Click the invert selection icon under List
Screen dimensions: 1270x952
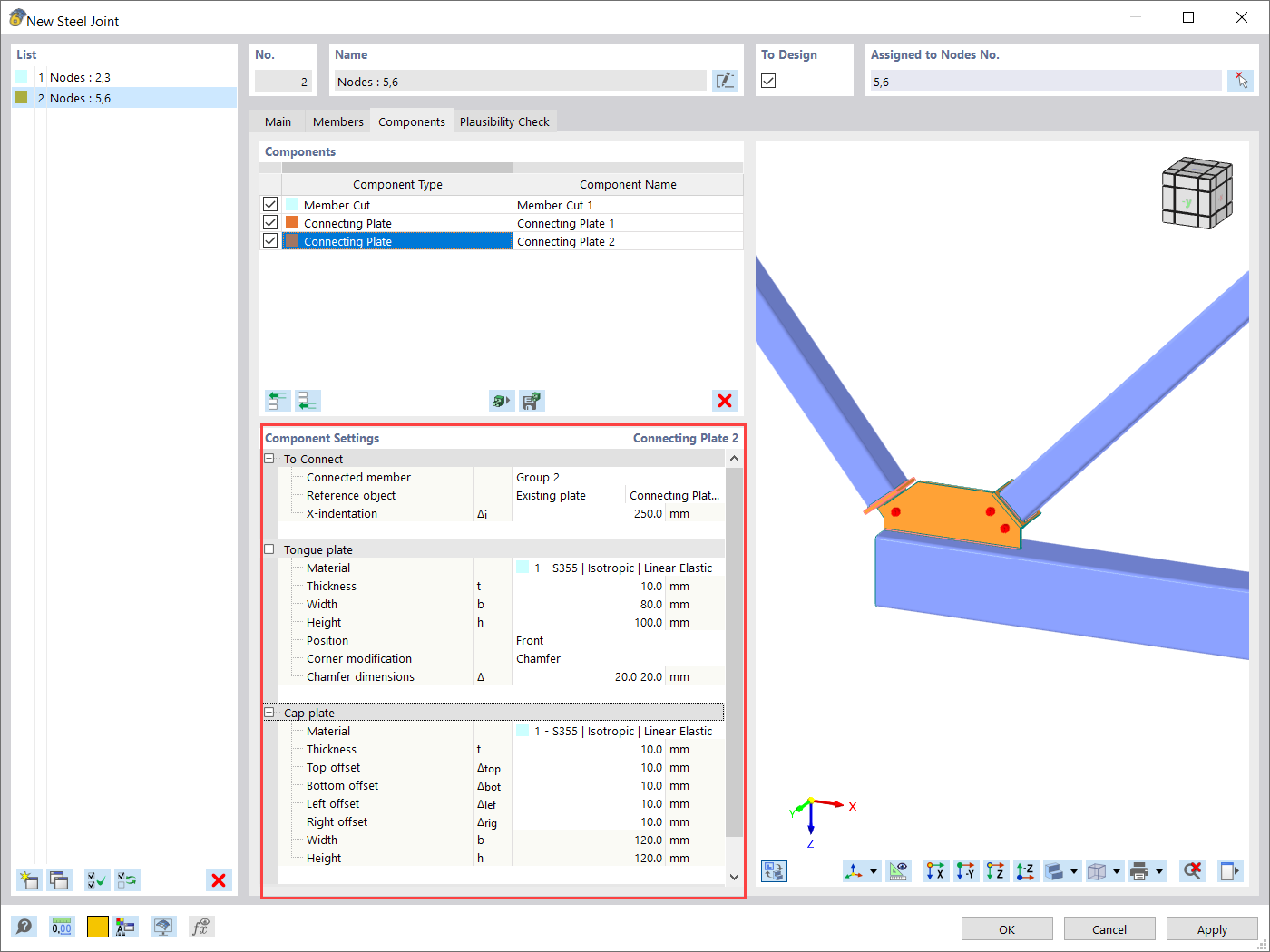[128, 879]
